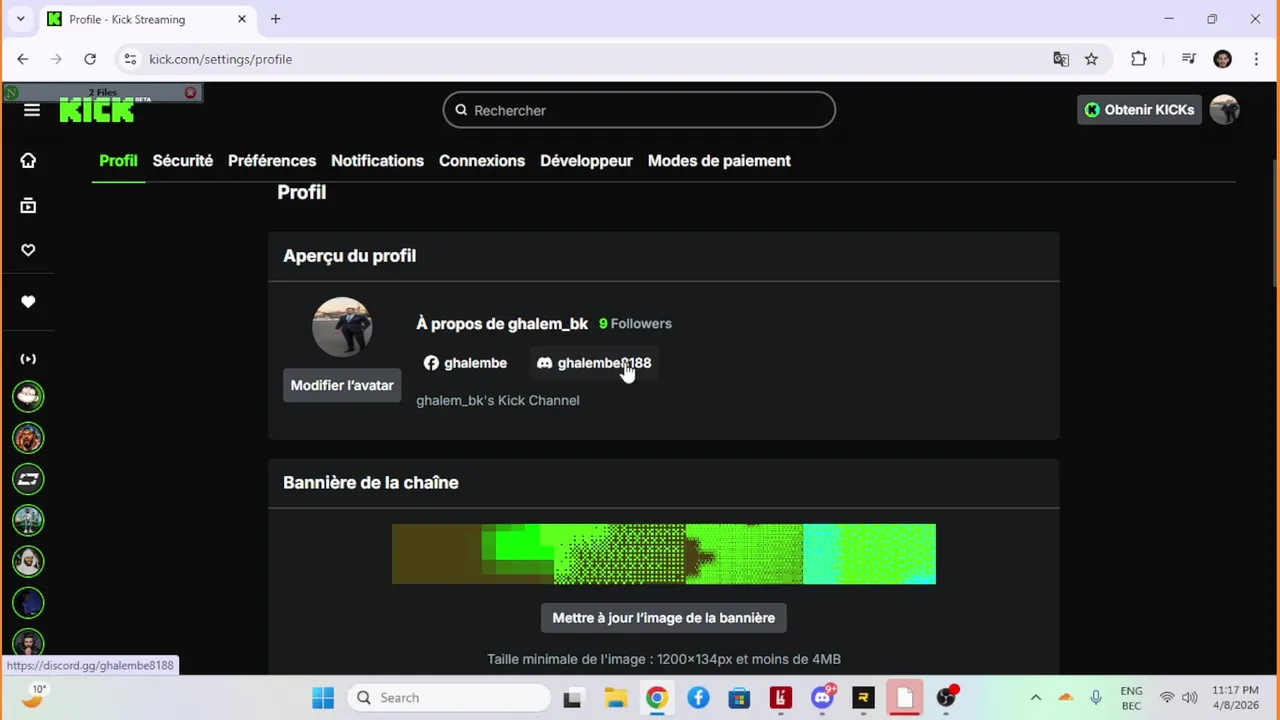This screenshot has height=720, width=1280.
Task: Bookmark this page with the star icon
Action: tap(1091, 59)
